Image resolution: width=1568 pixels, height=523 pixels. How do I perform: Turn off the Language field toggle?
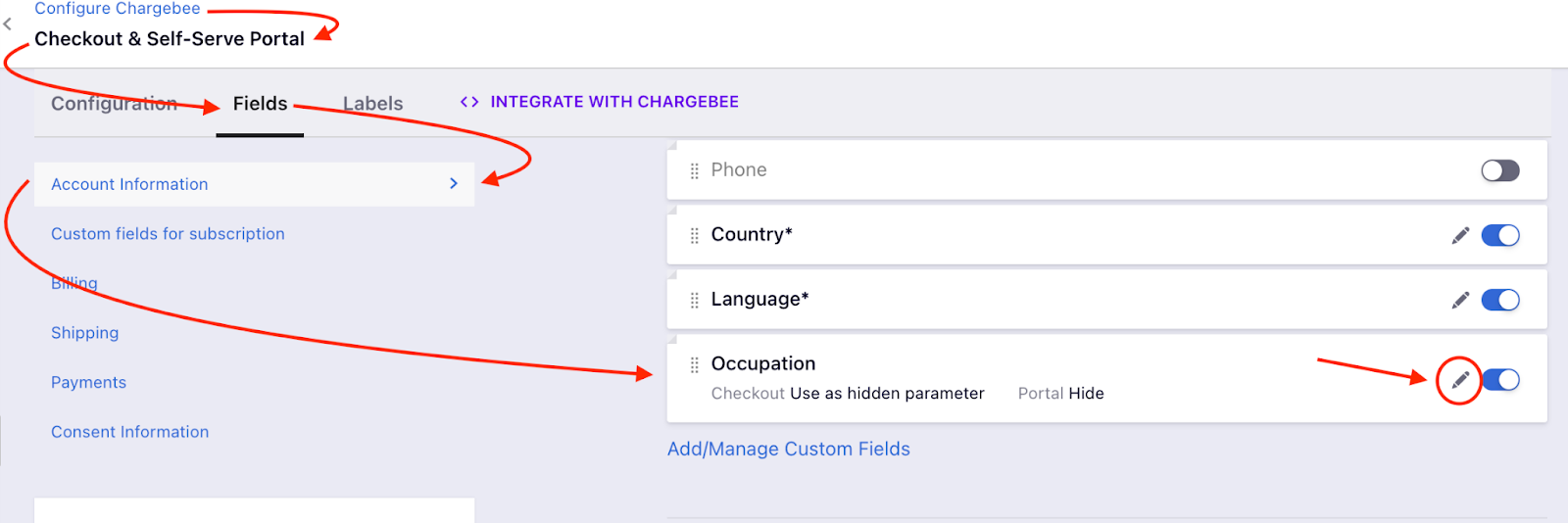click(1499, 300)
